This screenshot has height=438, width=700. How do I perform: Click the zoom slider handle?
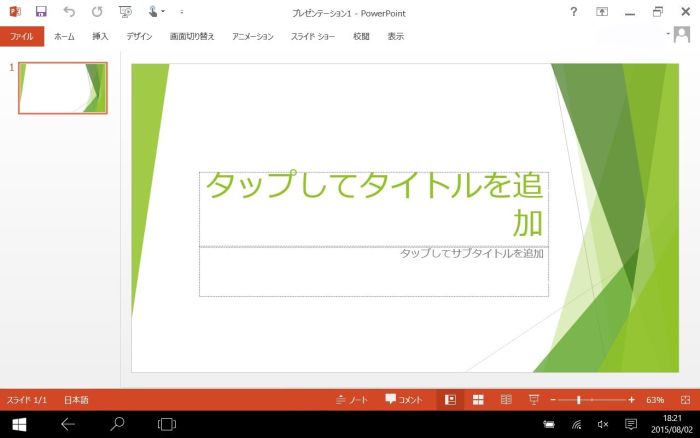click(579, 399)
